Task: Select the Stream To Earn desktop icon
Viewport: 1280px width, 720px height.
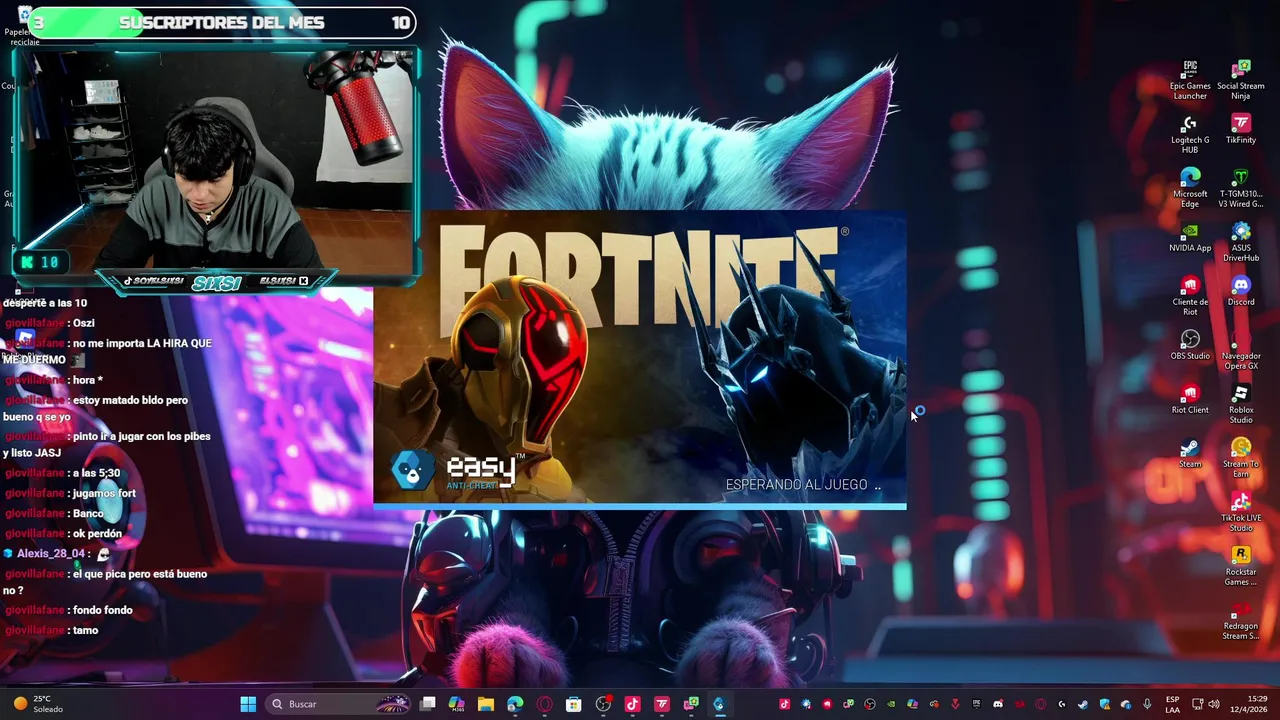Action: pos(1241,458)
